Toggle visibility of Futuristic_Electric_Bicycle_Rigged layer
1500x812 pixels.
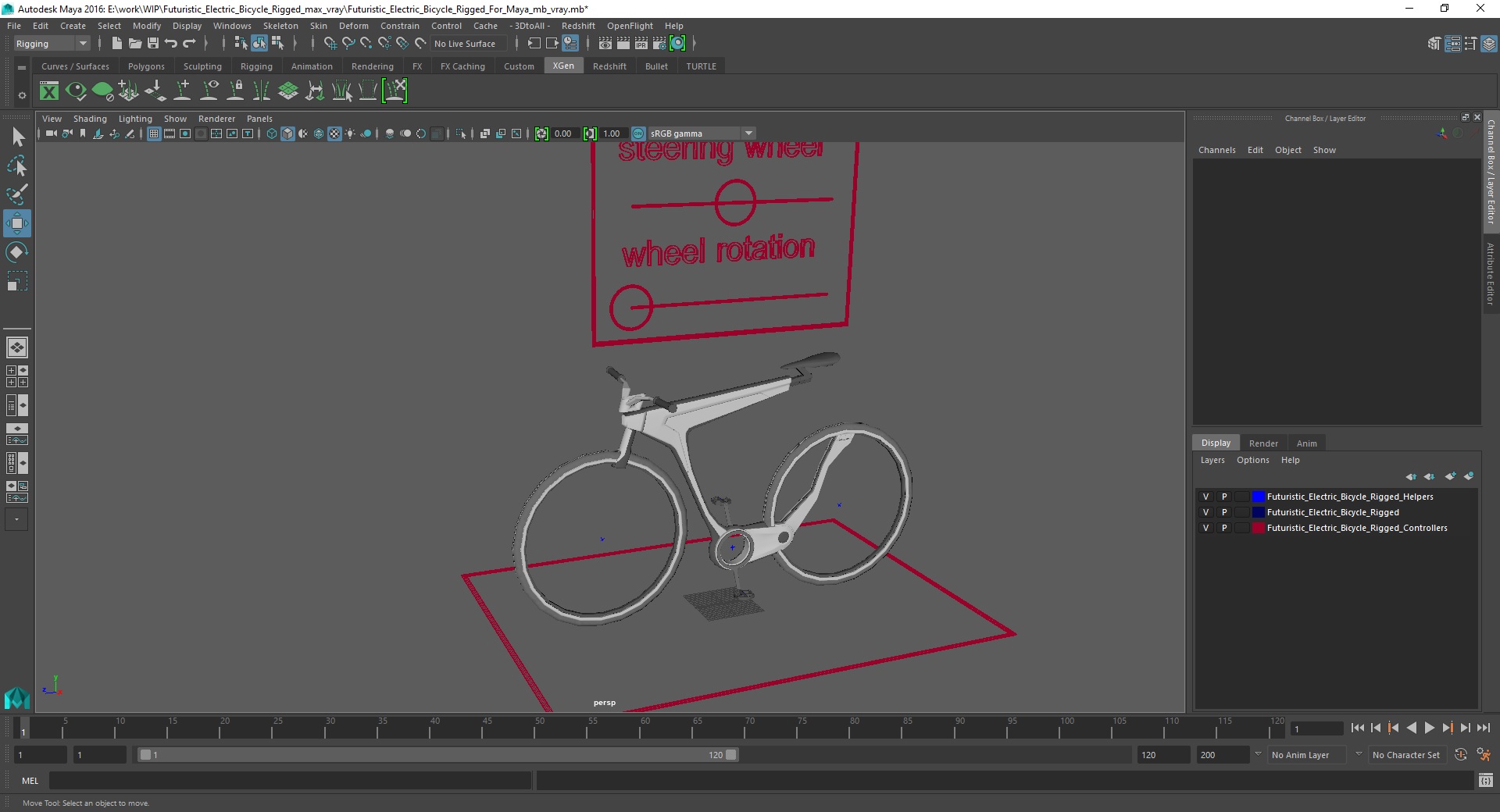tap(1205, 512)
